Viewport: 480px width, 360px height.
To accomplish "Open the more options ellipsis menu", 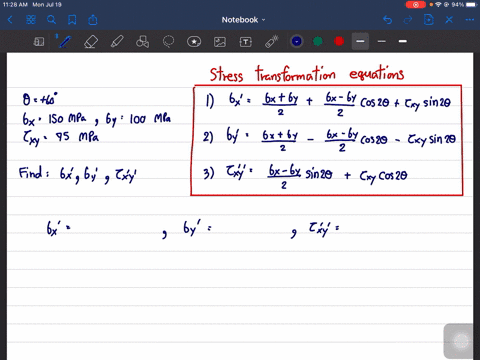I will click(x=470, y=20).
